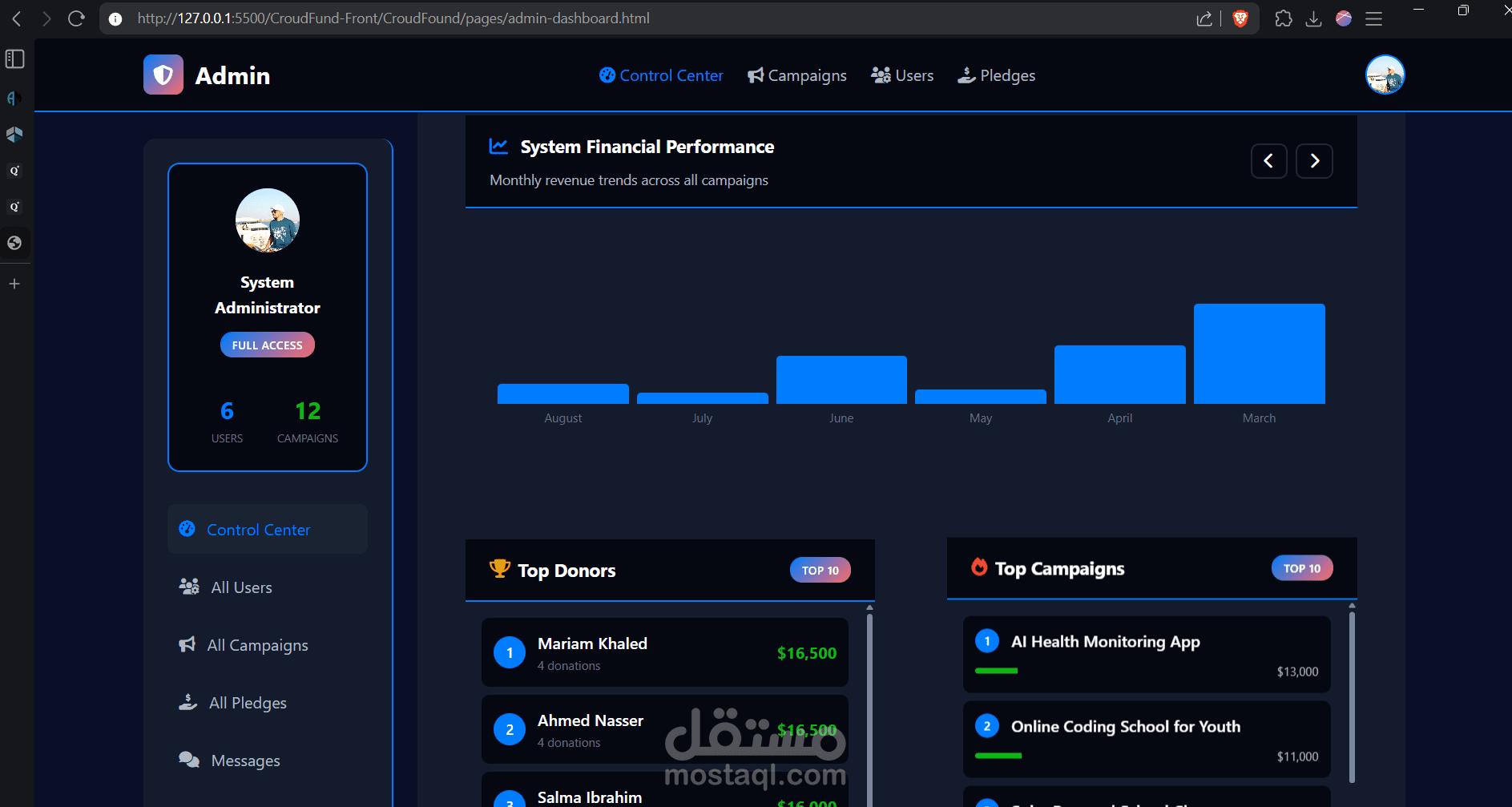Viewport: 1512px width, 807px height.
Task: Go back using the browser back arrow
Action: (x=17, y=18)
